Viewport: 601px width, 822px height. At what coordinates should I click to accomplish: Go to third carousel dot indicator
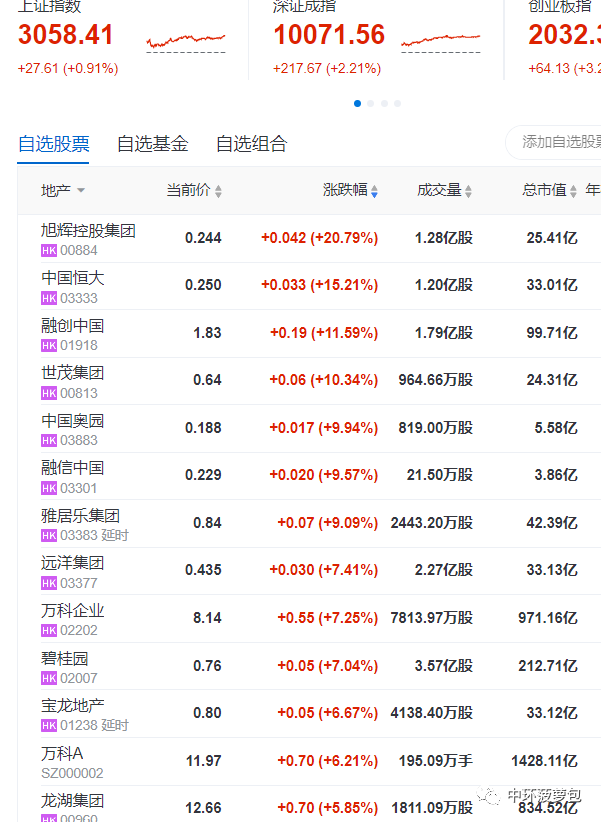[384, 103]
